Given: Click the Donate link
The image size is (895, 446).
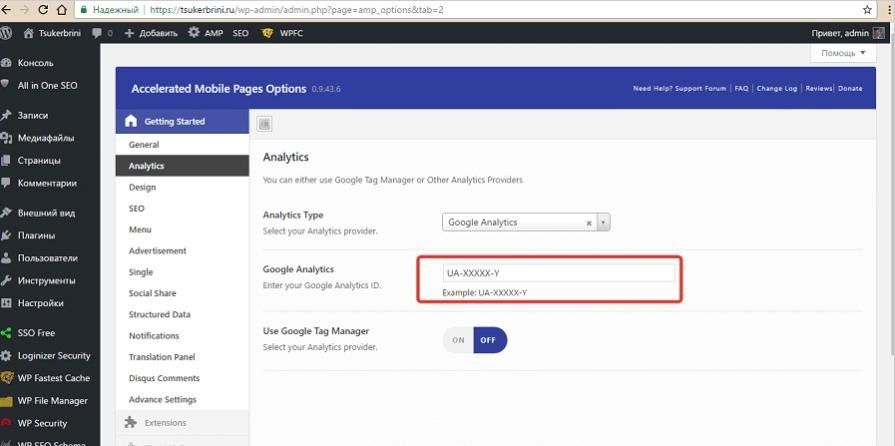Looking at the screenshot, I should pyautogui.click(x=850, y=89).
